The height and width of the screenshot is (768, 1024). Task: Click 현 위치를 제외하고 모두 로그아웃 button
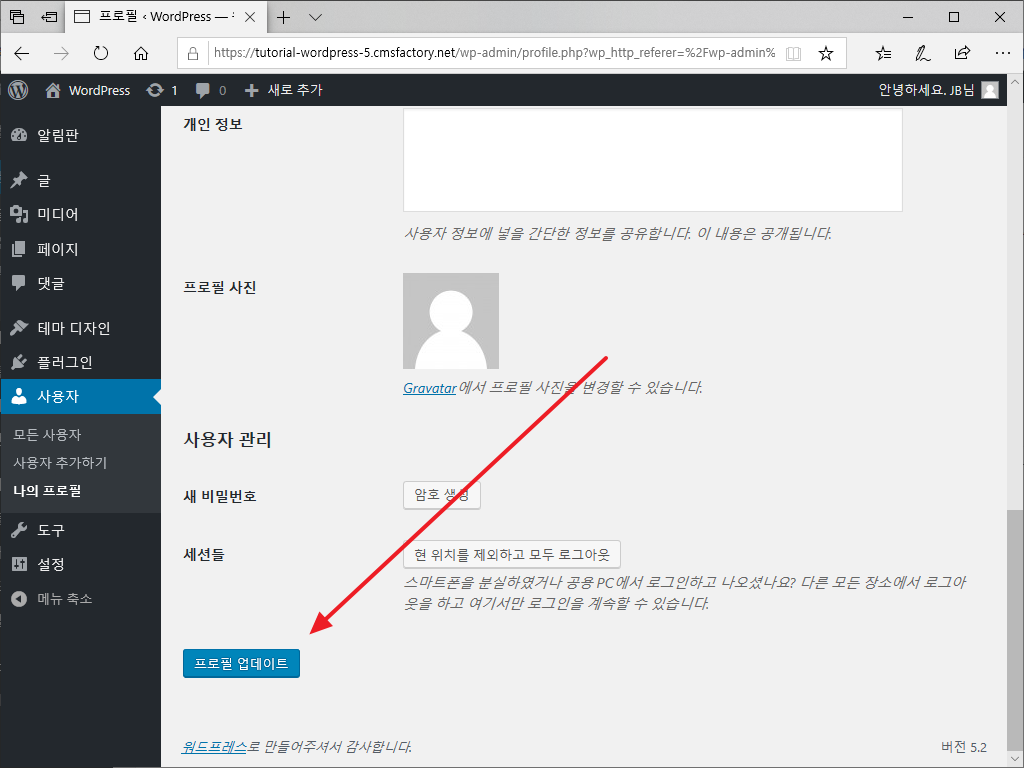point(511,554)
